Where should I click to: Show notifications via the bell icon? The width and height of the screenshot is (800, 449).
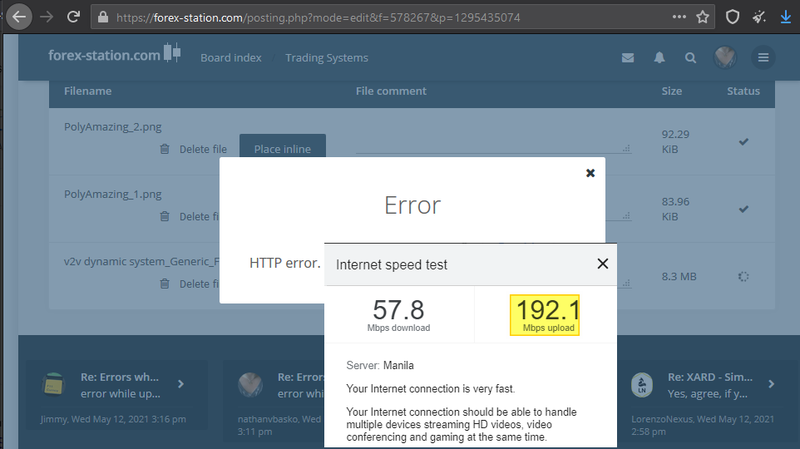coord(659,58)
